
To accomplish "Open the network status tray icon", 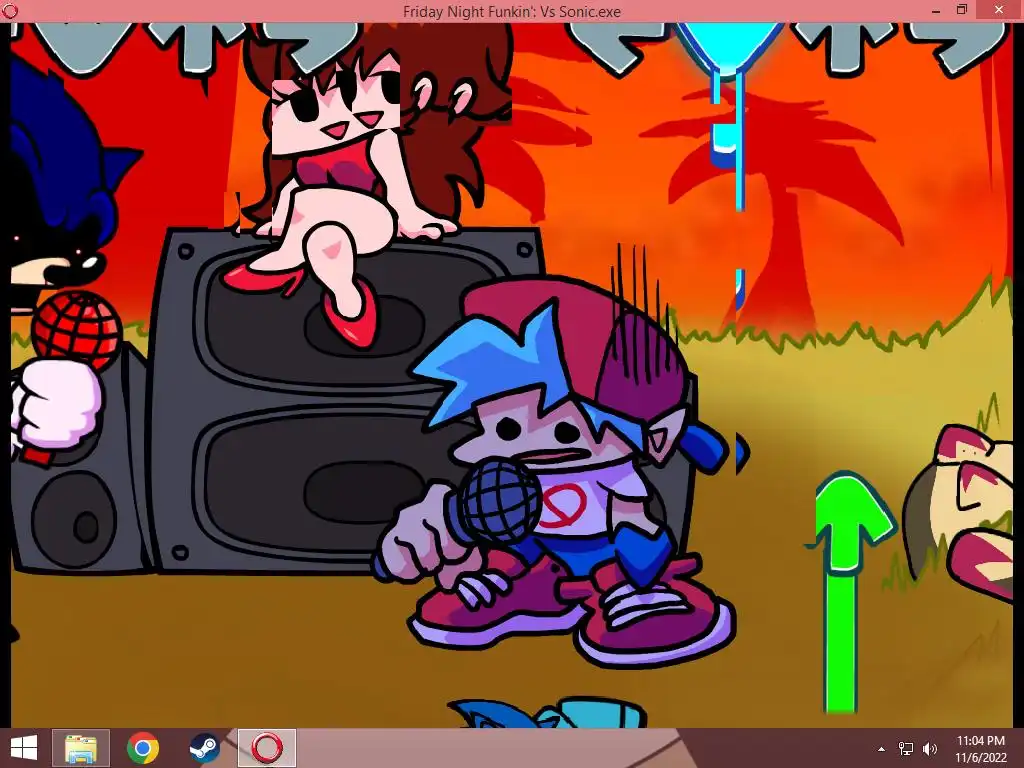I will point(906,749).
